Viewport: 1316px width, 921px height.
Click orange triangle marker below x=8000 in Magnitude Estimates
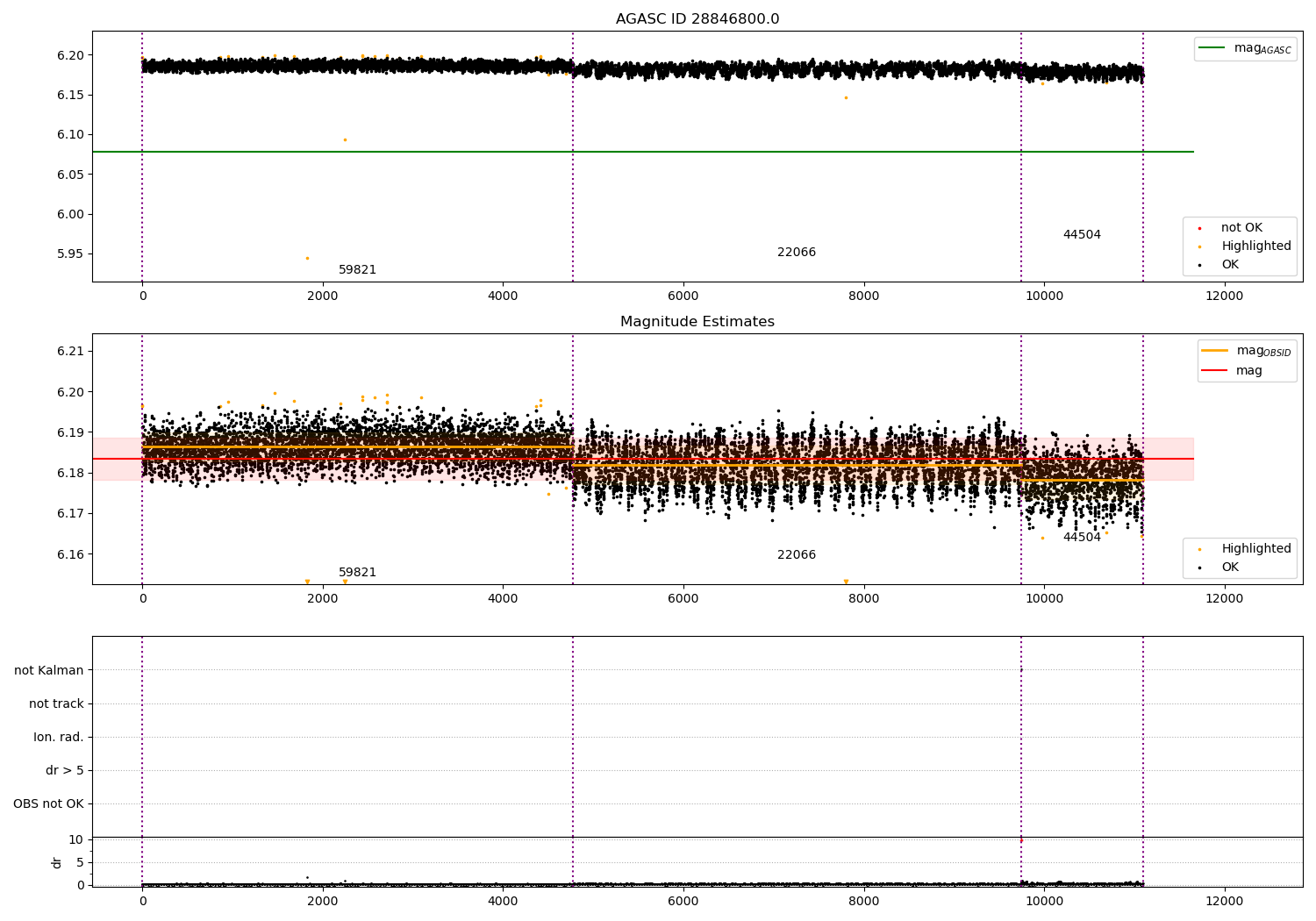[846, 582]
